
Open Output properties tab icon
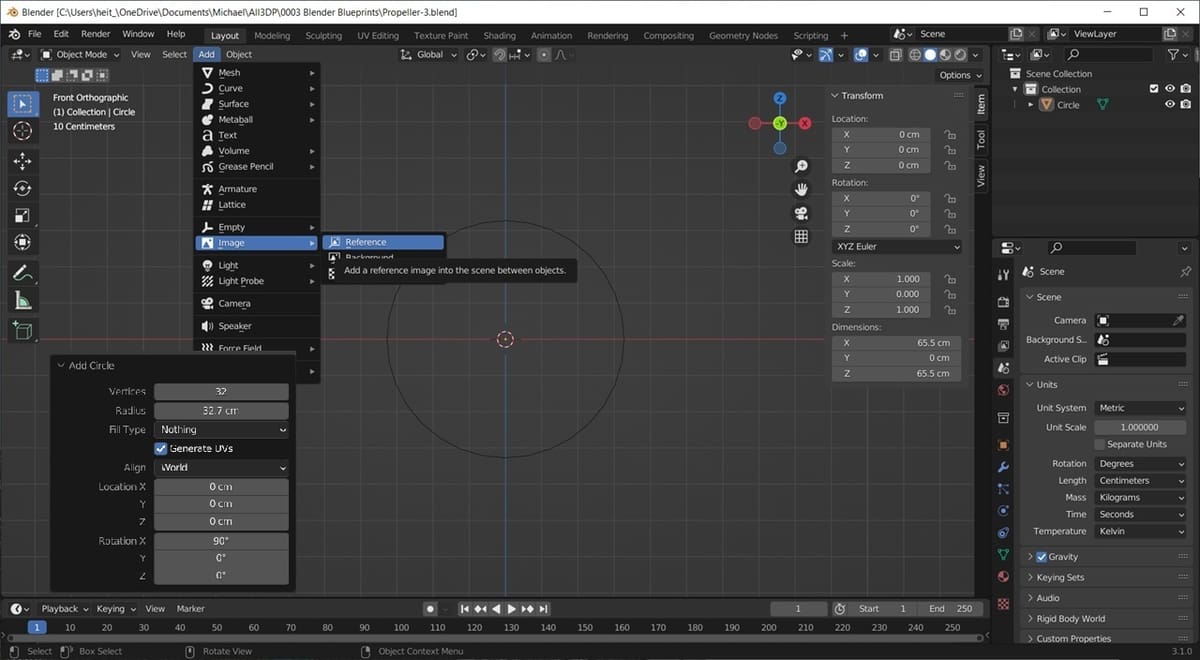(x=1003, y=323)
